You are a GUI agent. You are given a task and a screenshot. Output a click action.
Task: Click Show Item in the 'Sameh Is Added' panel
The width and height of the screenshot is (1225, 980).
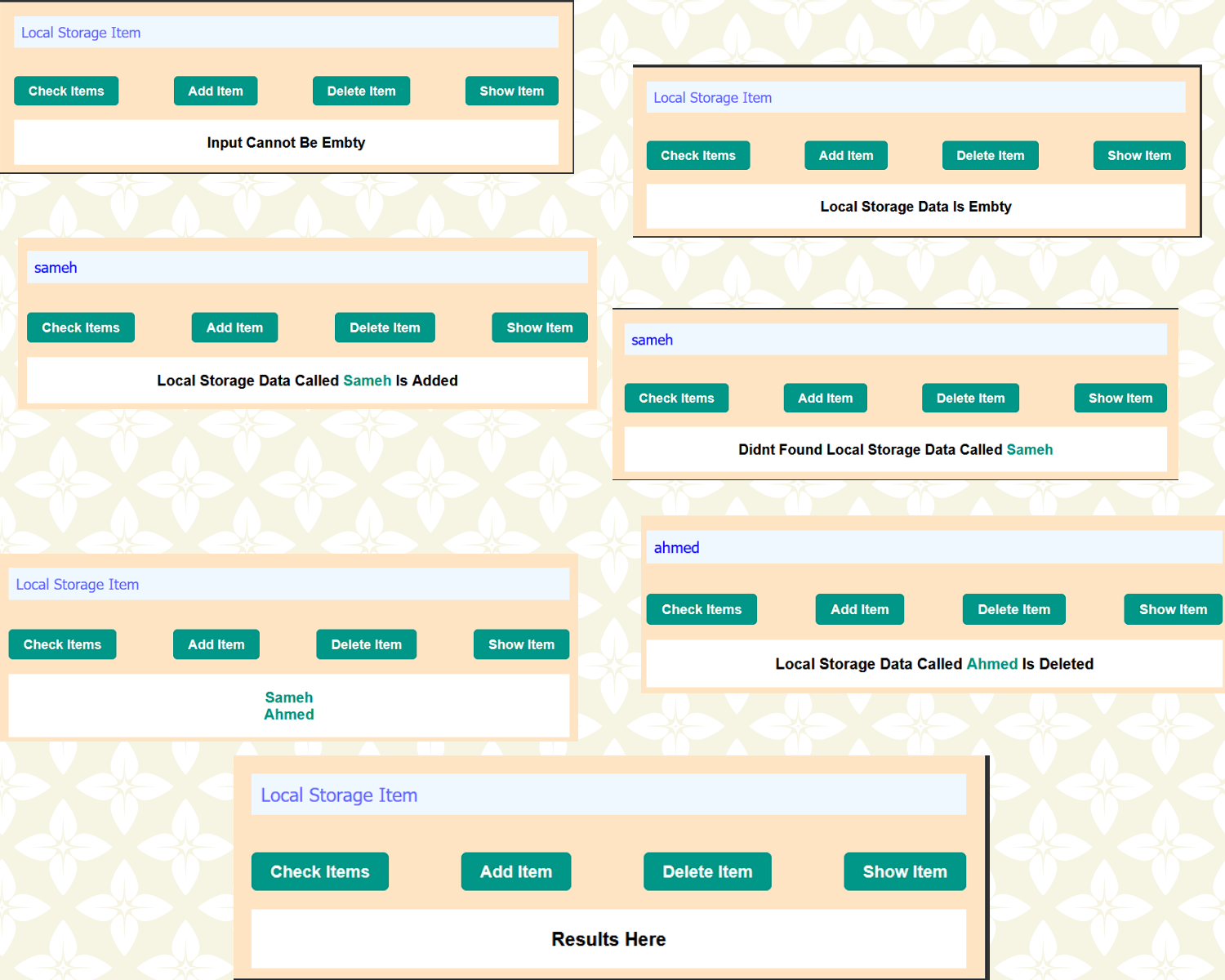[x=539, y=327]
